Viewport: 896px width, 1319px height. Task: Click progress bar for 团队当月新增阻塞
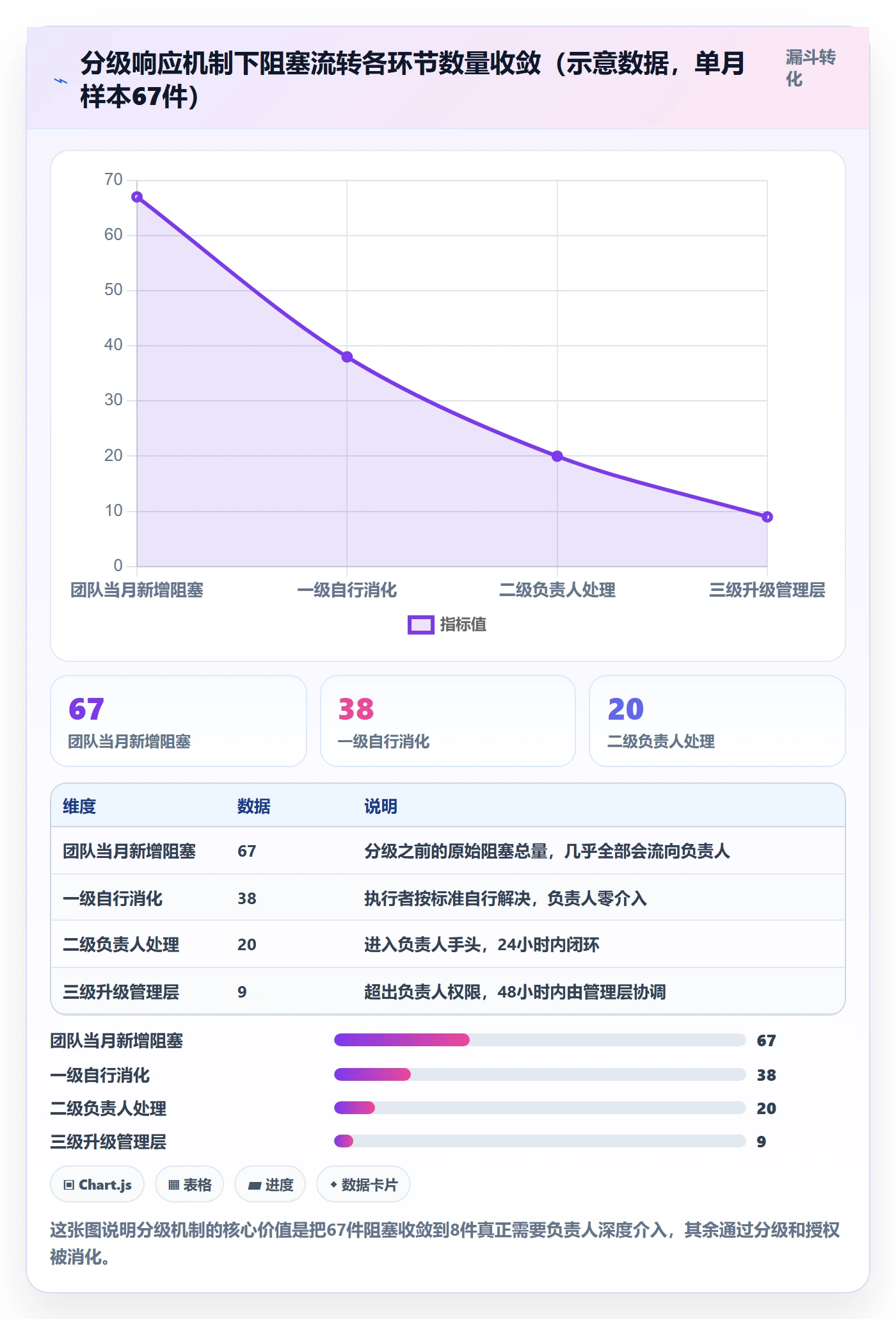540,1040
